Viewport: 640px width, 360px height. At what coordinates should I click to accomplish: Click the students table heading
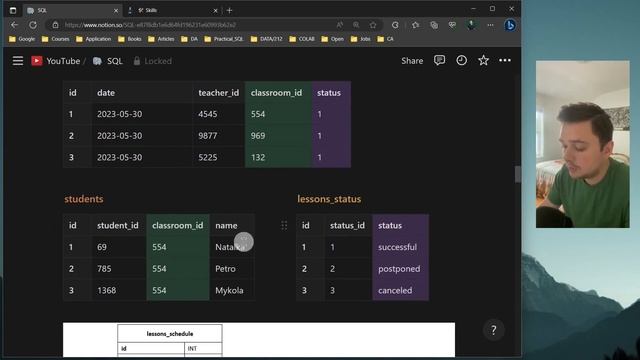pyautogui.click(x=84, y=199)
